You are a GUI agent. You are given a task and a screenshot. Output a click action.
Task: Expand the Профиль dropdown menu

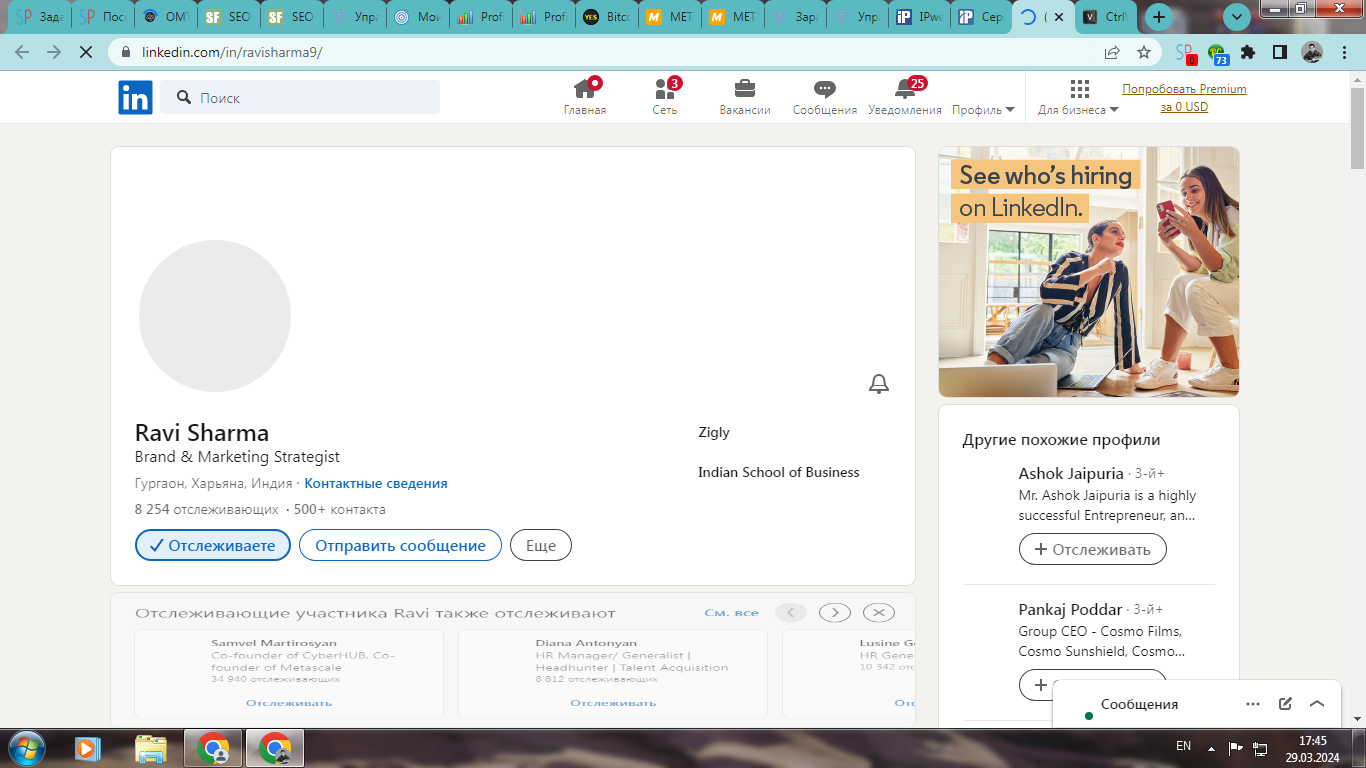[x=983, y=110]
